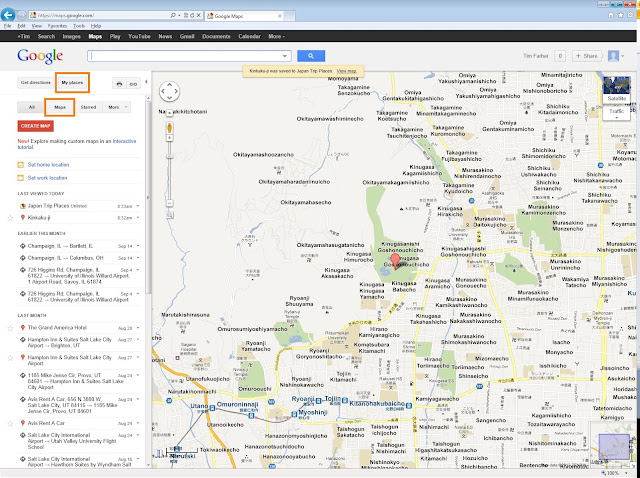The width and height of the screenshot is (640, 478).
Task: Star the Kinkaku-ji list entry
Action: [x=10, y=218]
